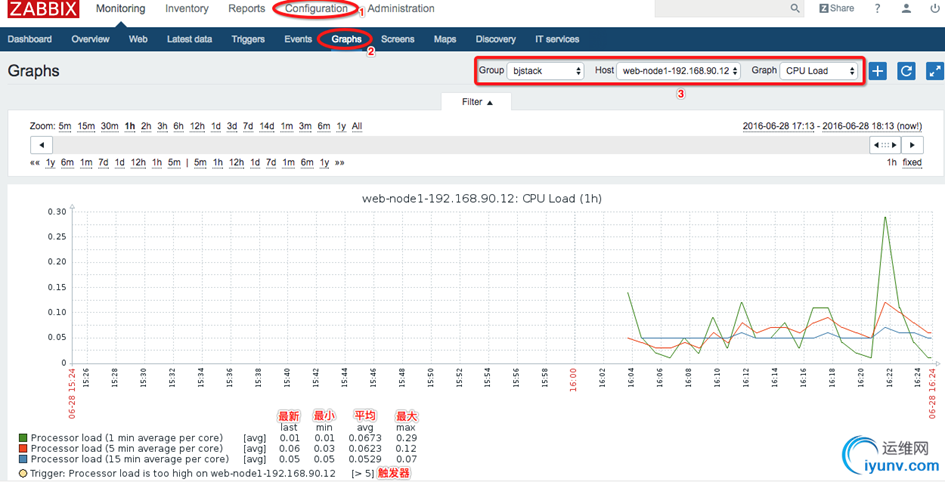Go to the IT services tab

click(557, 39)
